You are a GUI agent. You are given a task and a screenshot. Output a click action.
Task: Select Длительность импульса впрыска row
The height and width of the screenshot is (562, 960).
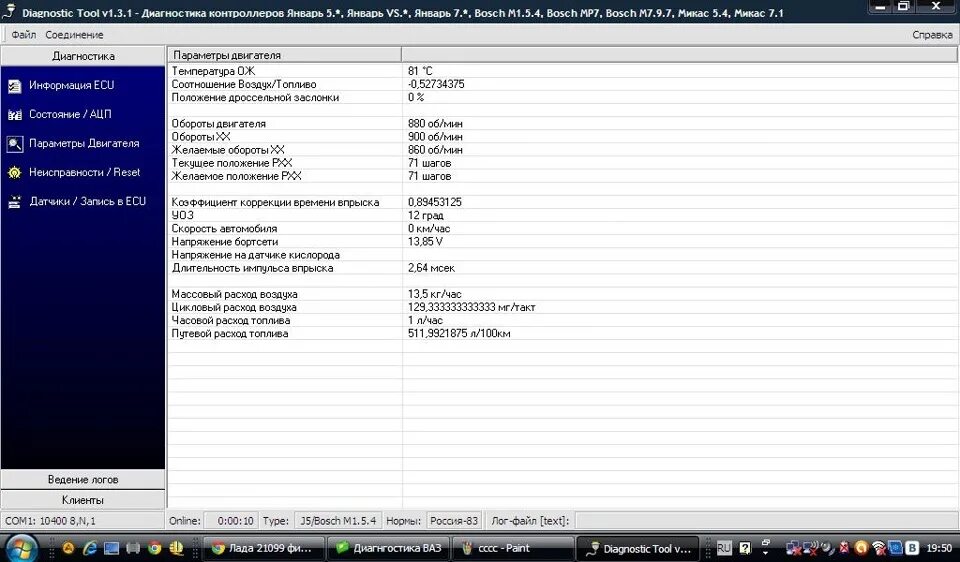(x=562, y=268)
